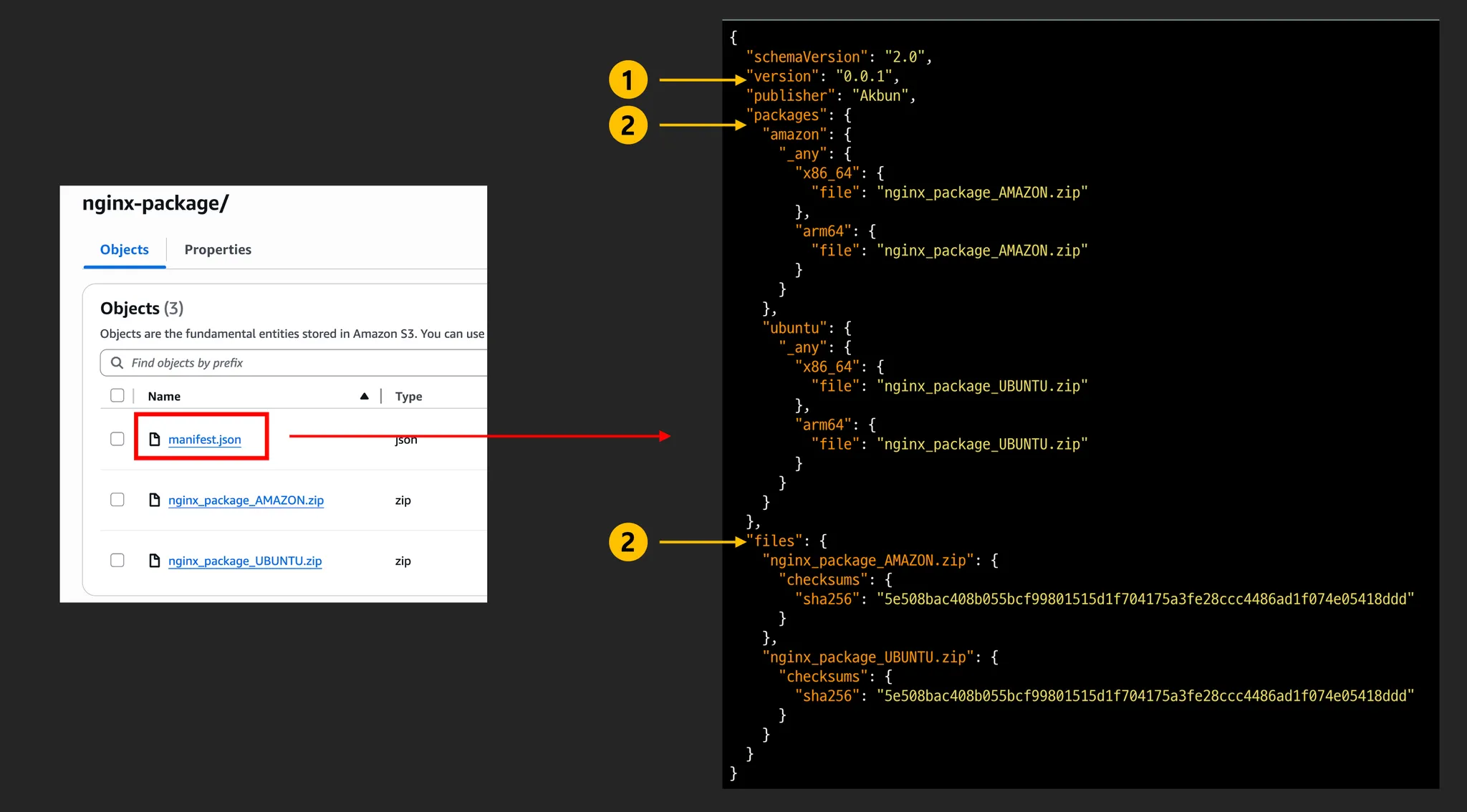Tick the nginx_package_UBUNTU.zip checkbox
The width and height of the screenshot is (1467, 812).
click(117, 561)
